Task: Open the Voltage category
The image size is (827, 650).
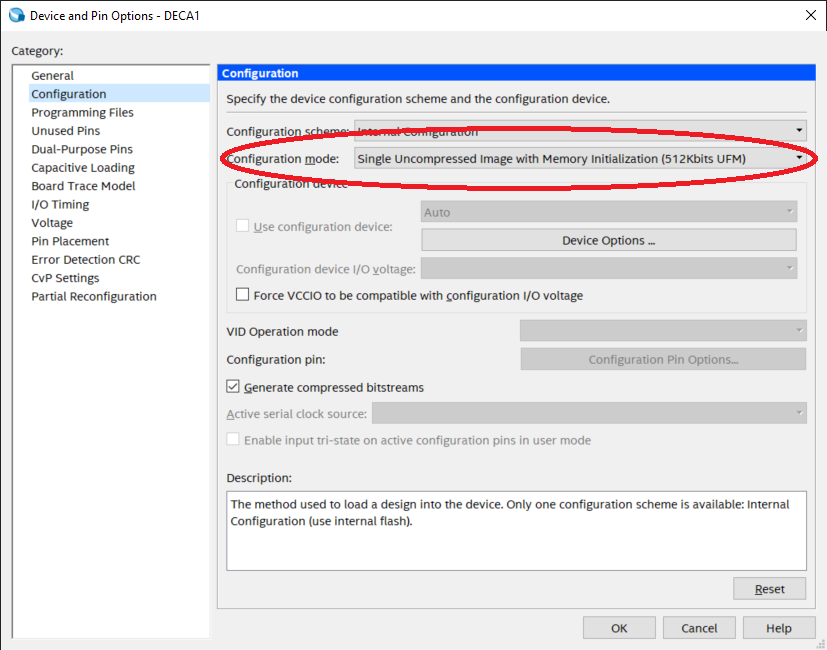Action: pos(52,223)
